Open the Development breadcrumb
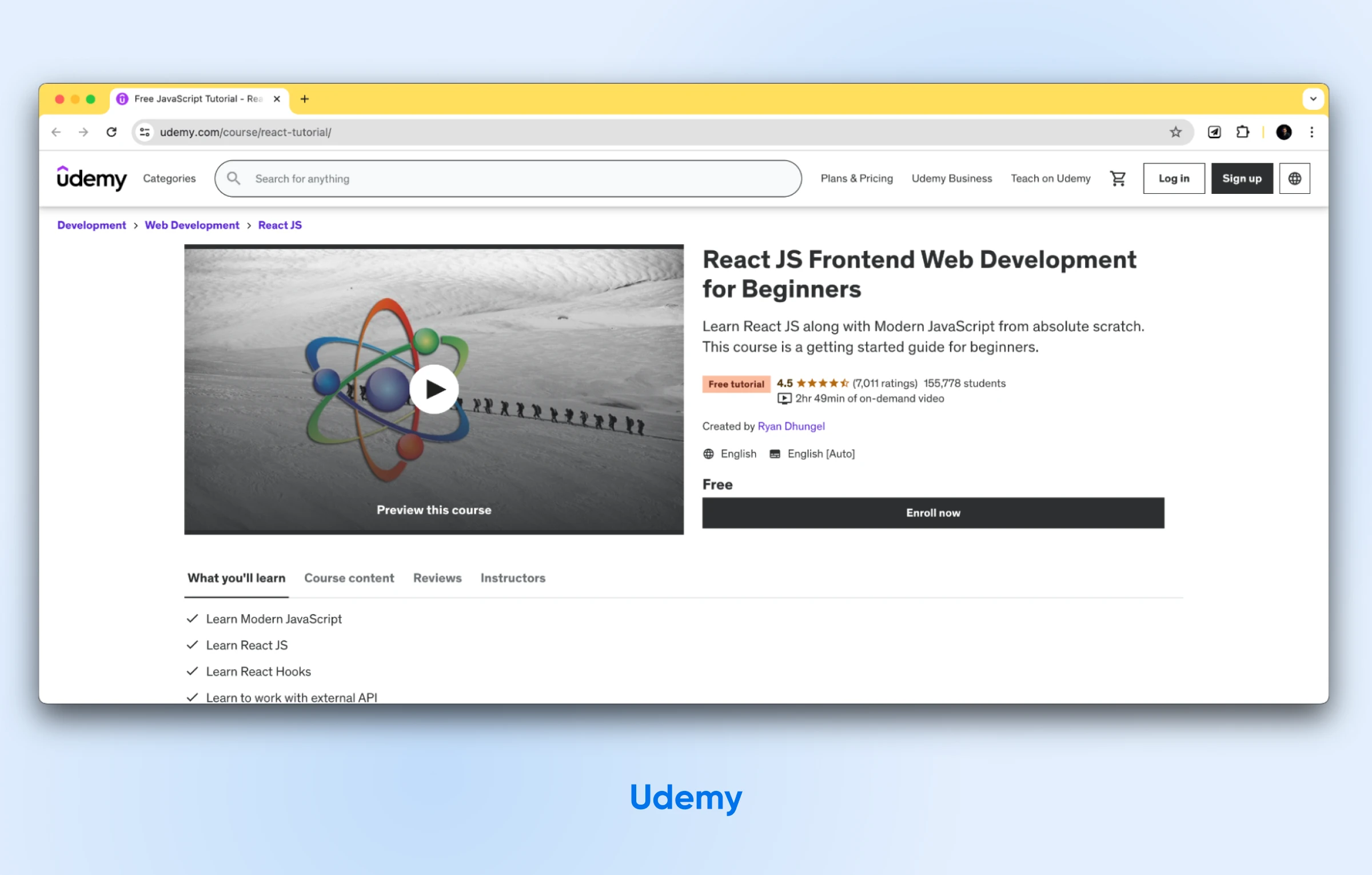The width and height of the screenshot is (1372, 875). pyautogui.click(x=91, y=225)
